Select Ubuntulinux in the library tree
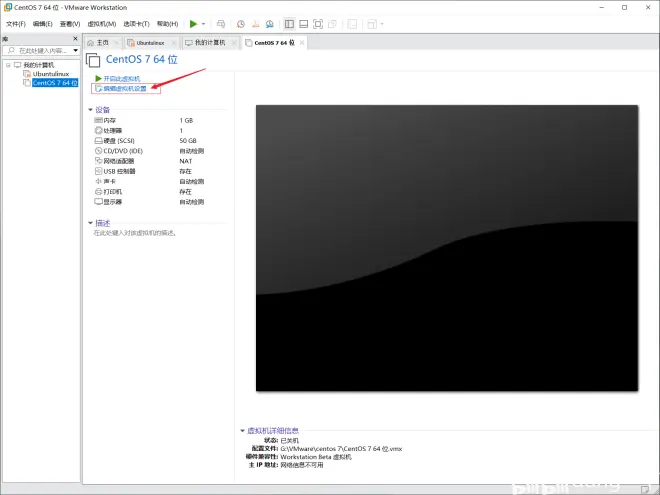 click(x=51, y=74)
